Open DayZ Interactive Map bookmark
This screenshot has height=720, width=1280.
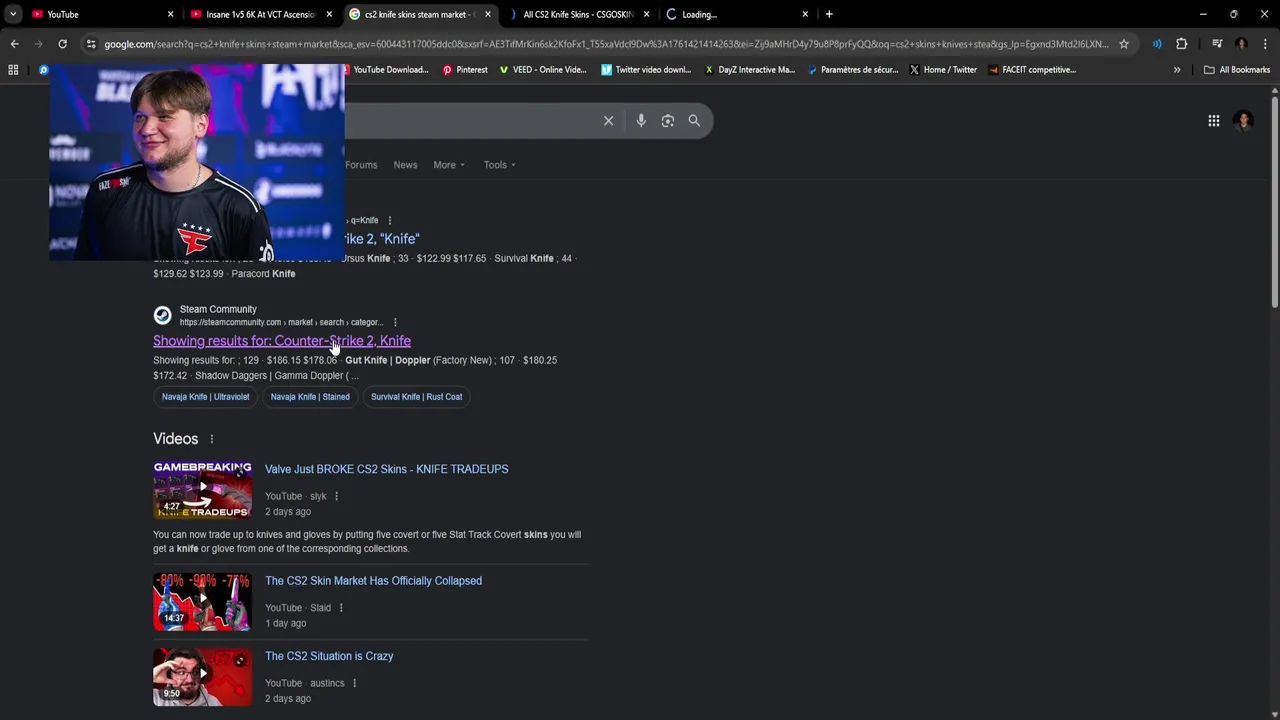750,70
